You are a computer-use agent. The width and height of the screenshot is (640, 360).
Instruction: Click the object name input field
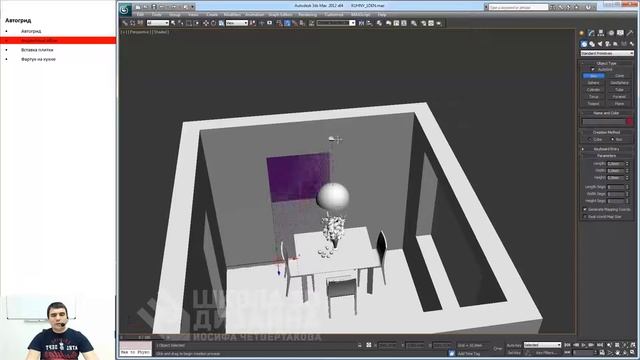604,122
